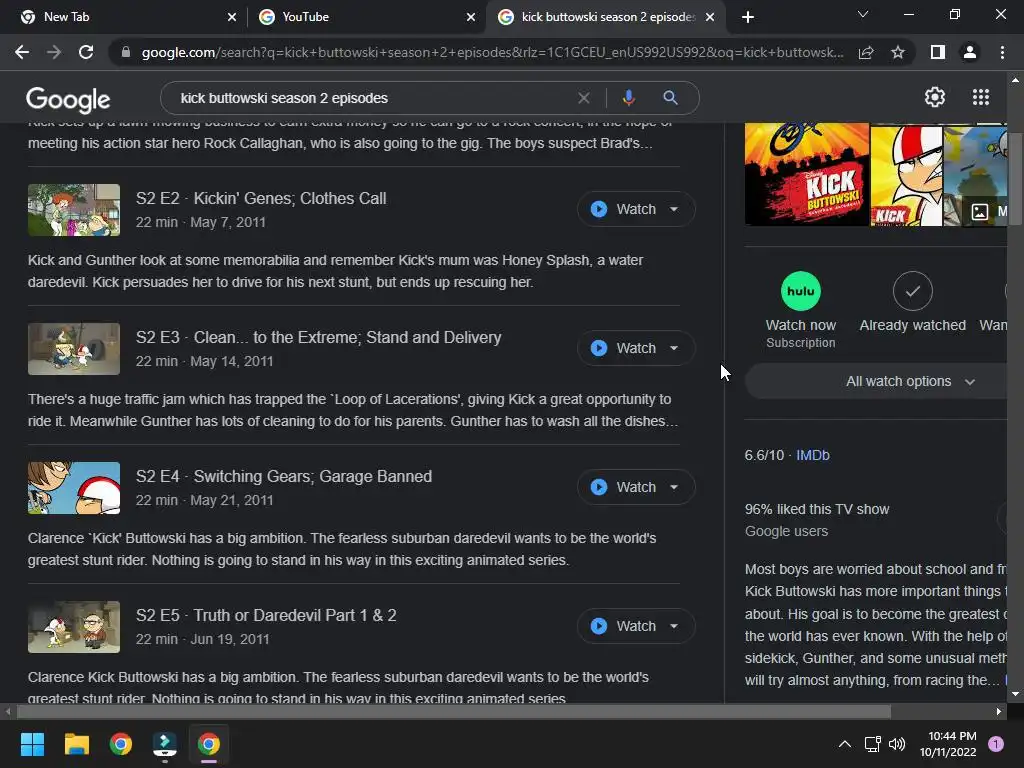Image resolution: width=1024 pixels, height=768 pixels.
Task: Open the Kick character poster with white helmet
Action: coord(906,174)
